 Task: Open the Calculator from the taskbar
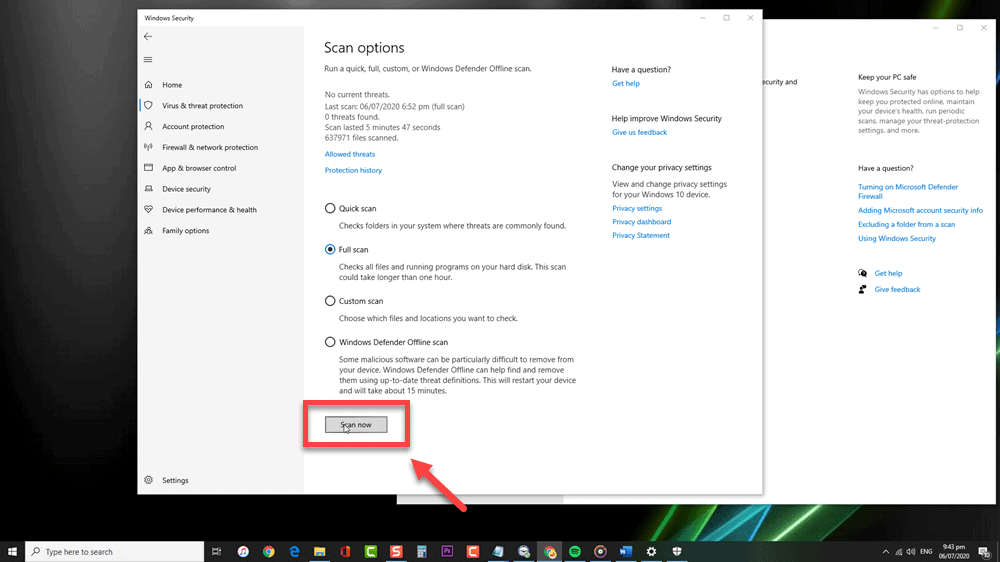coord(422,552)
